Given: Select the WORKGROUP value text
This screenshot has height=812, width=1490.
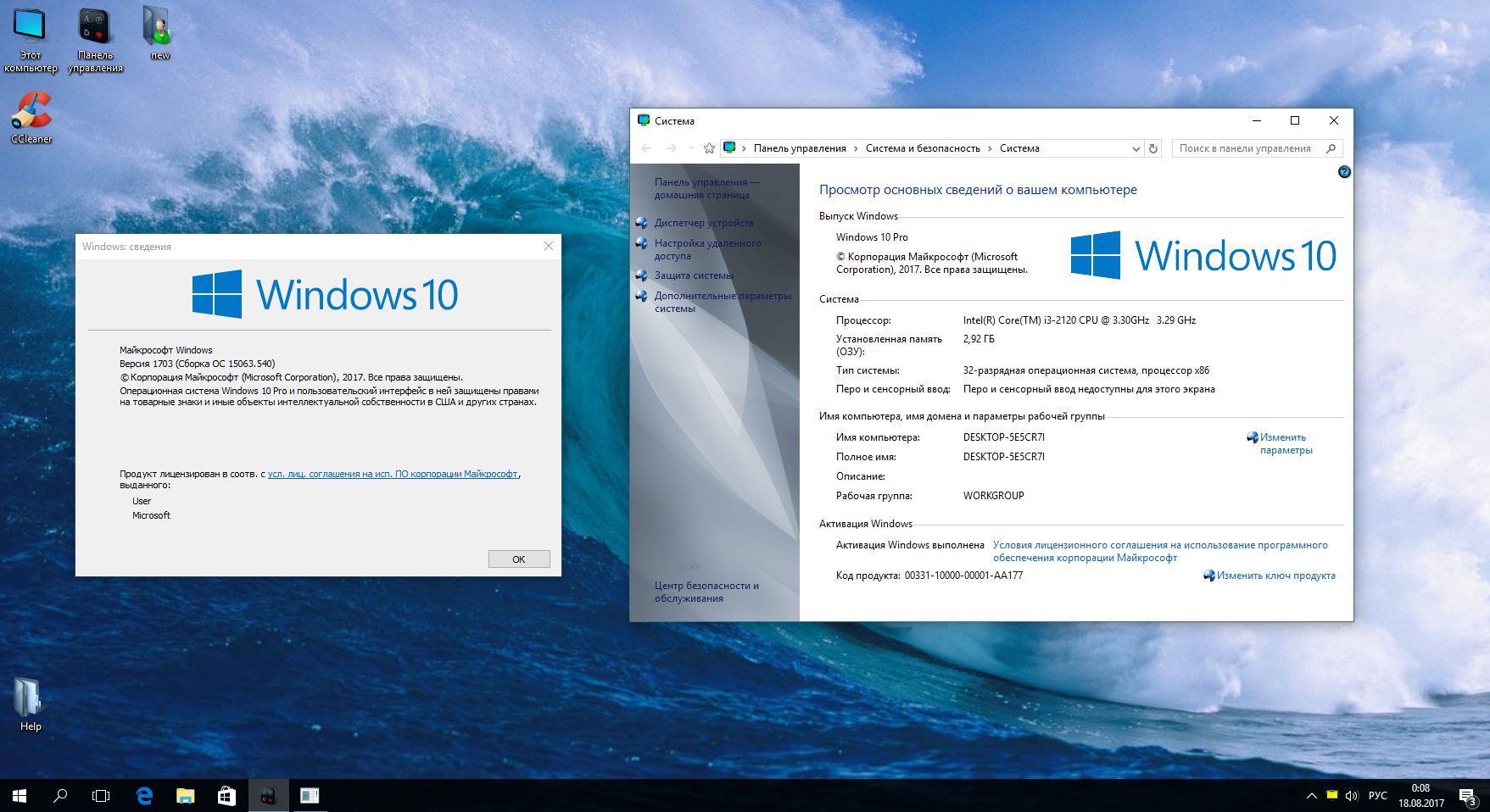Looking at the screenshot, I should tap(993, 496).
